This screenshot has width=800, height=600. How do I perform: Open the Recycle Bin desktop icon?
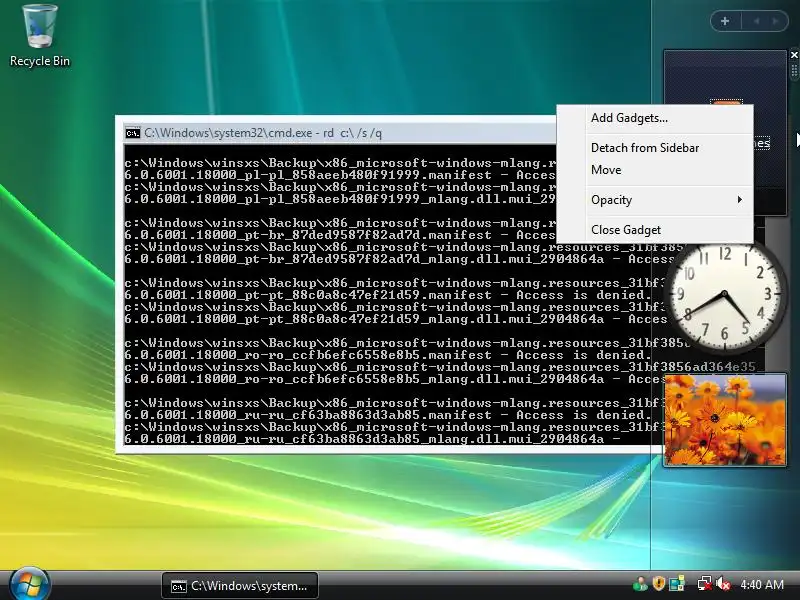click(40, 36)
